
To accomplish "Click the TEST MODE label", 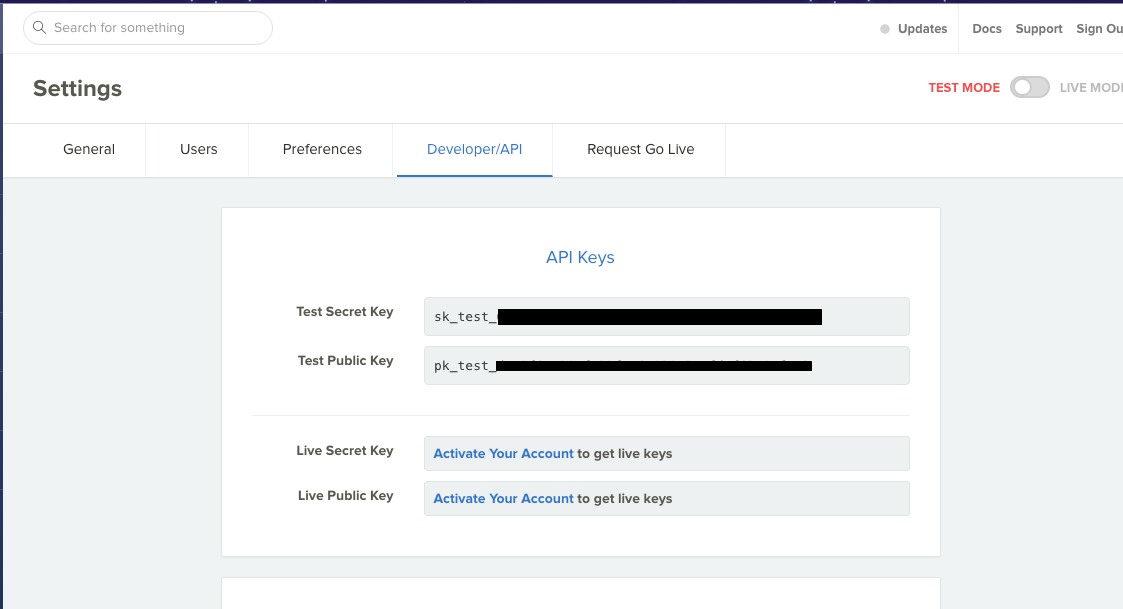I will [x=963, y=87].
